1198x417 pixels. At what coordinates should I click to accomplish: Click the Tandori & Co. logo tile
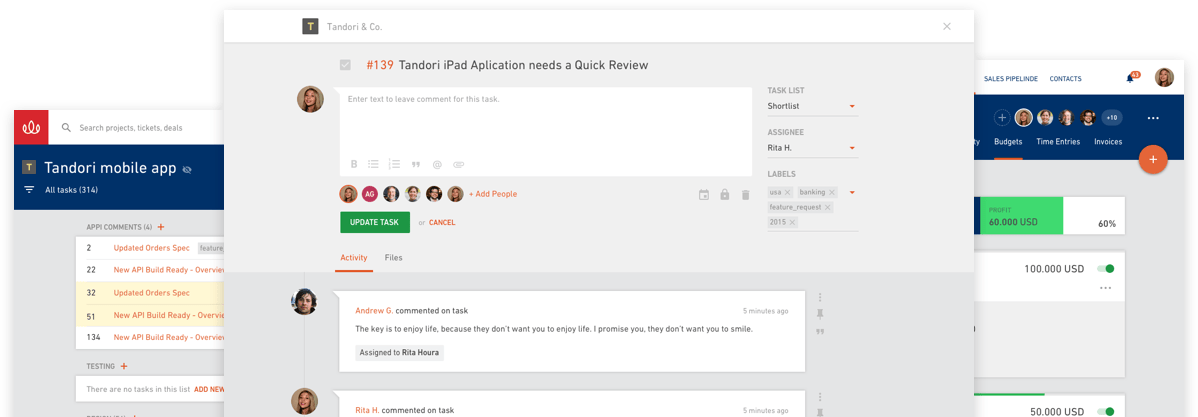pyautogui.click(x=310, y=26)
